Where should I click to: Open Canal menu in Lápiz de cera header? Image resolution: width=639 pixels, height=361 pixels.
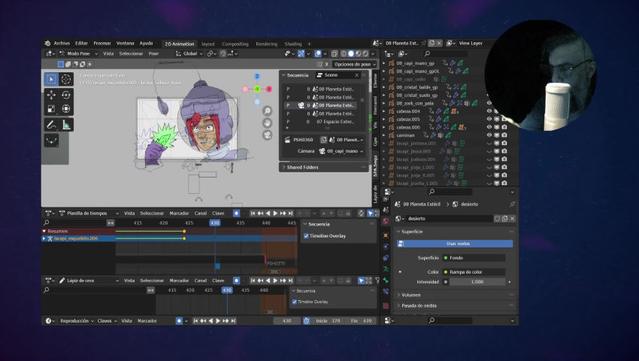click(200, 280)
